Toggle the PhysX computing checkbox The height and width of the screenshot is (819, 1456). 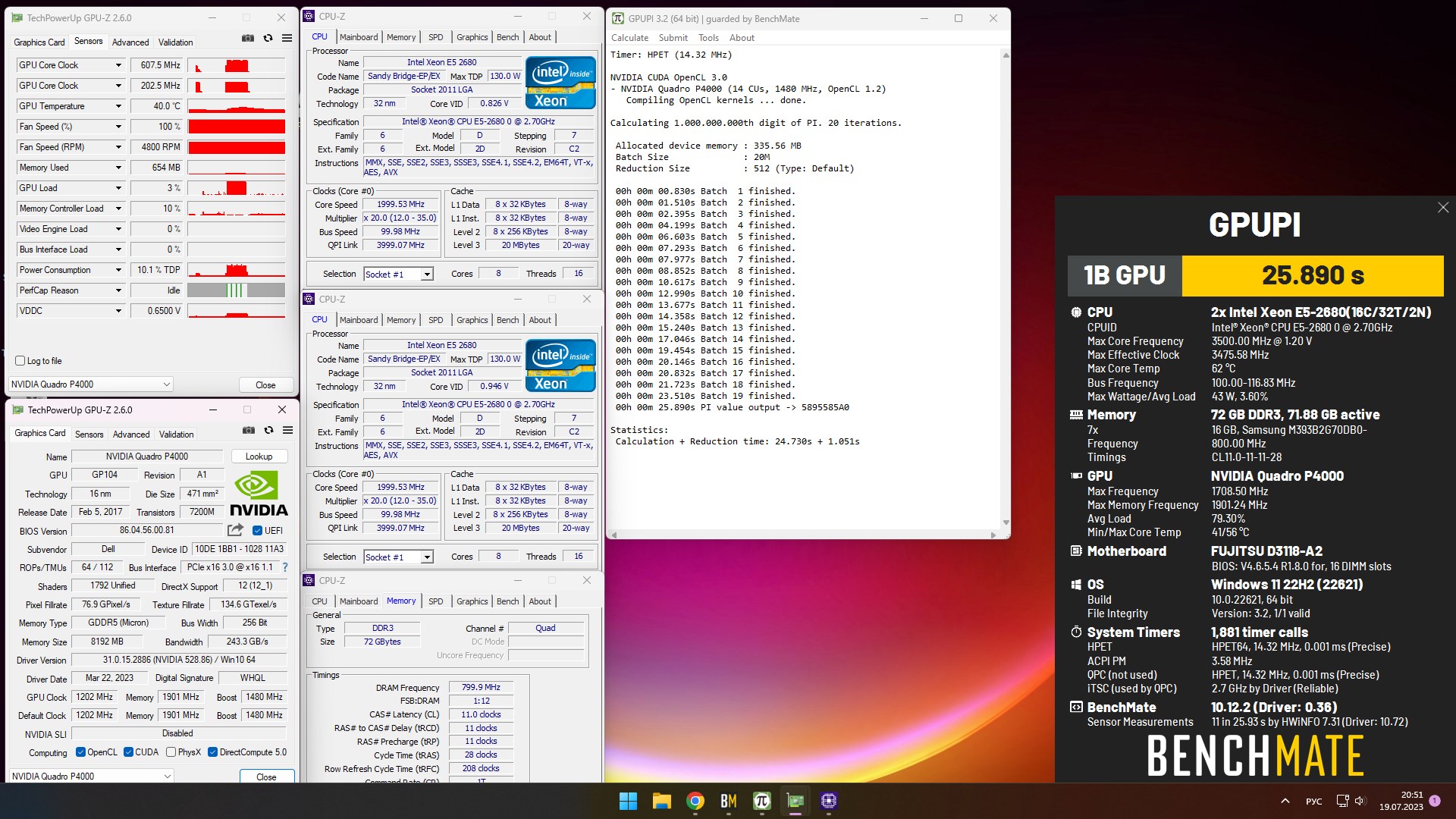pos(171,752)
